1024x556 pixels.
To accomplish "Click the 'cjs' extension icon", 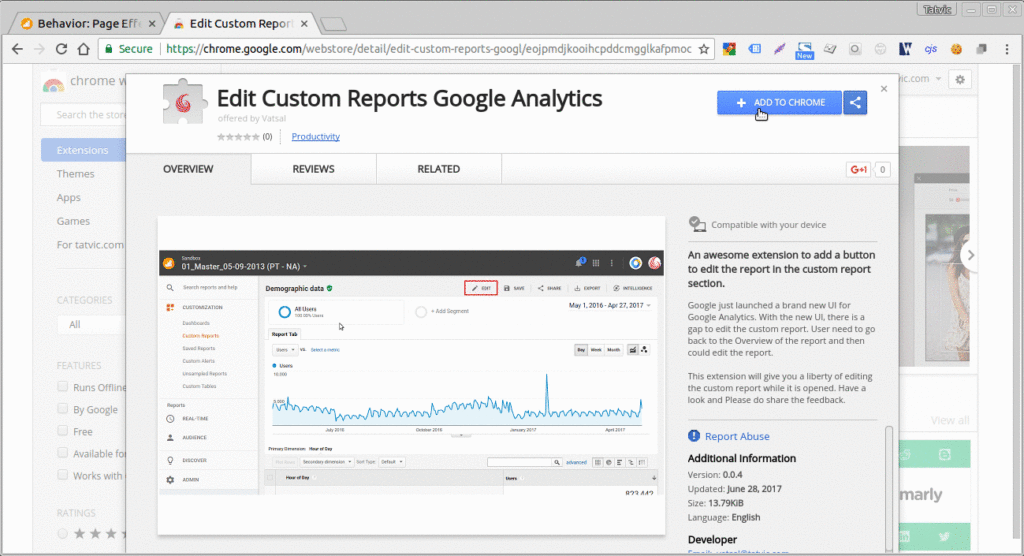I will [x=931, y=49].
